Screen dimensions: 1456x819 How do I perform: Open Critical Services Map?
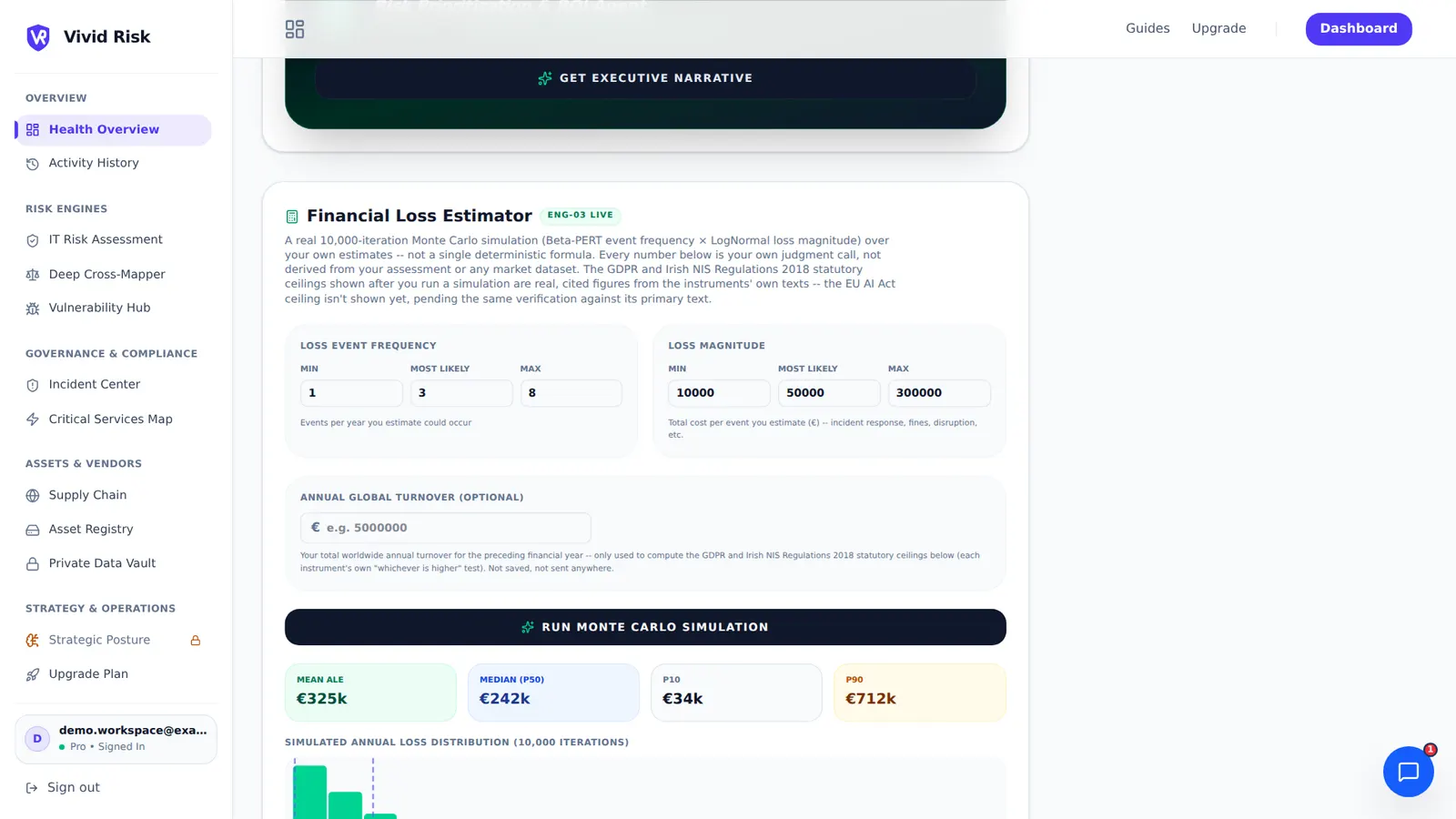coord(114,420)
